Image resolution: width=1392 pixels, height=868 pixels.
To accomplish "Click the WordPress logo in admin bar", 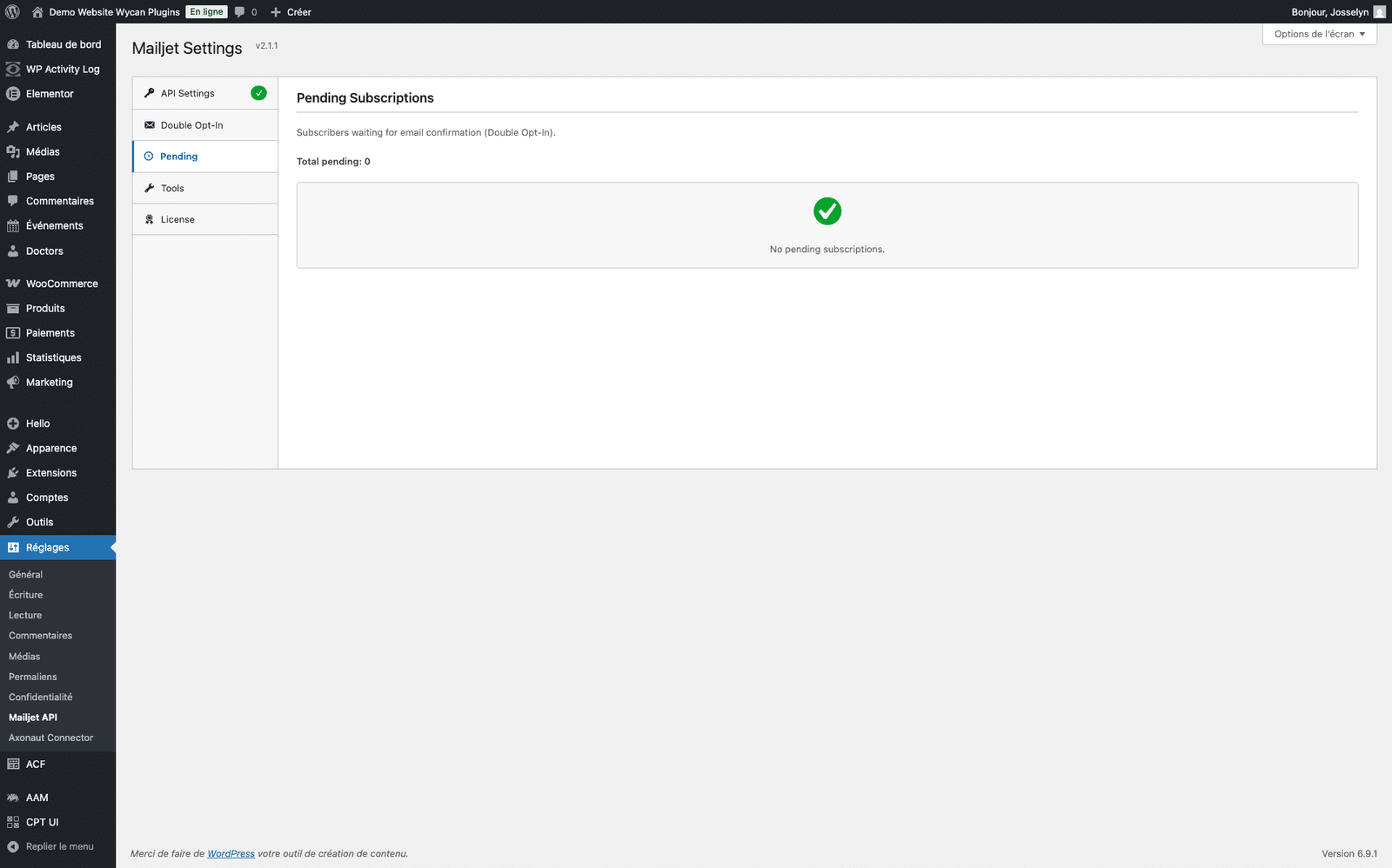I will click(x=12, y=11).
